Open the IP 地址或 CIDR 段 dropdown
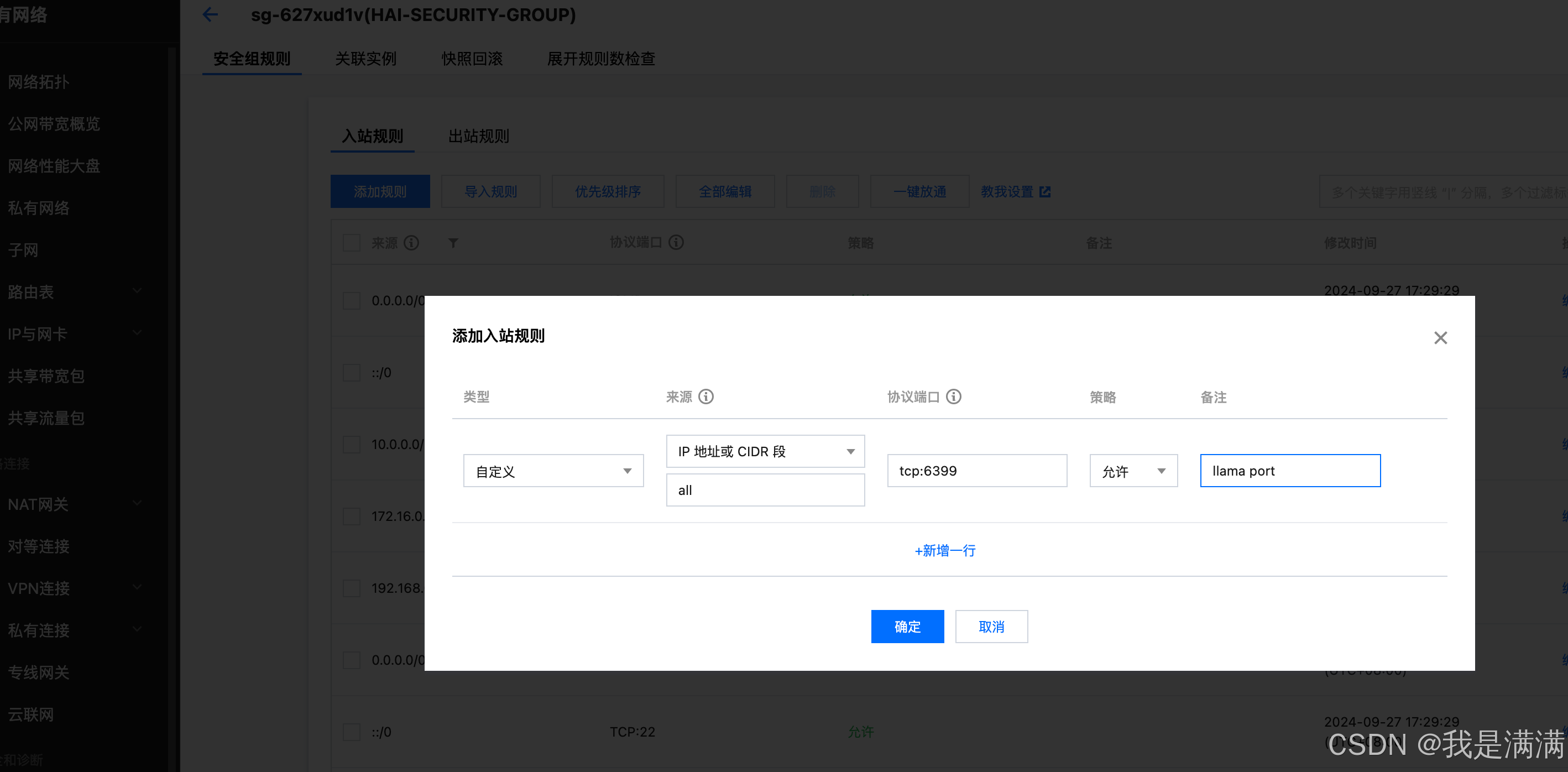1568x772 pixels. 765,452
